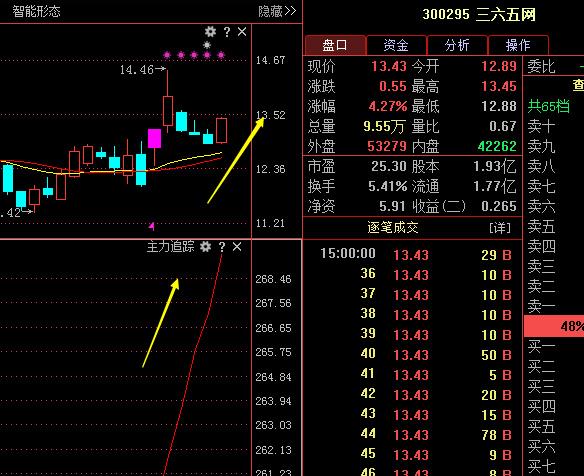Open the 分析 tab
The height and width of the screenshot is (476, 584).
point(457,45)
